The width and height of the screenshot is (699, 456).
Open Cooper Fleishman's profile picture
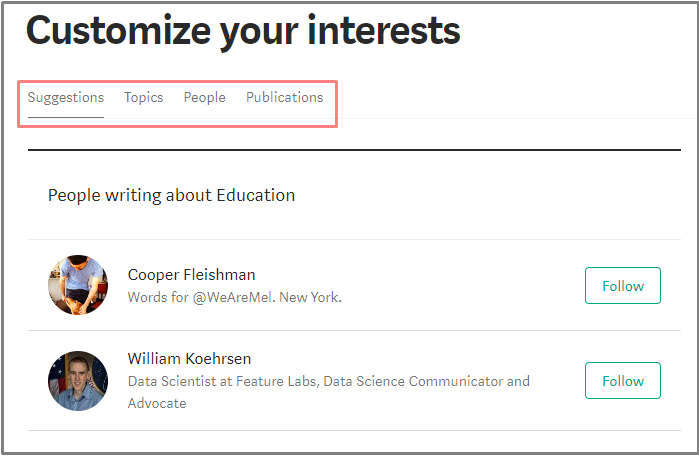pyautogui.click(x=78, y=285)
